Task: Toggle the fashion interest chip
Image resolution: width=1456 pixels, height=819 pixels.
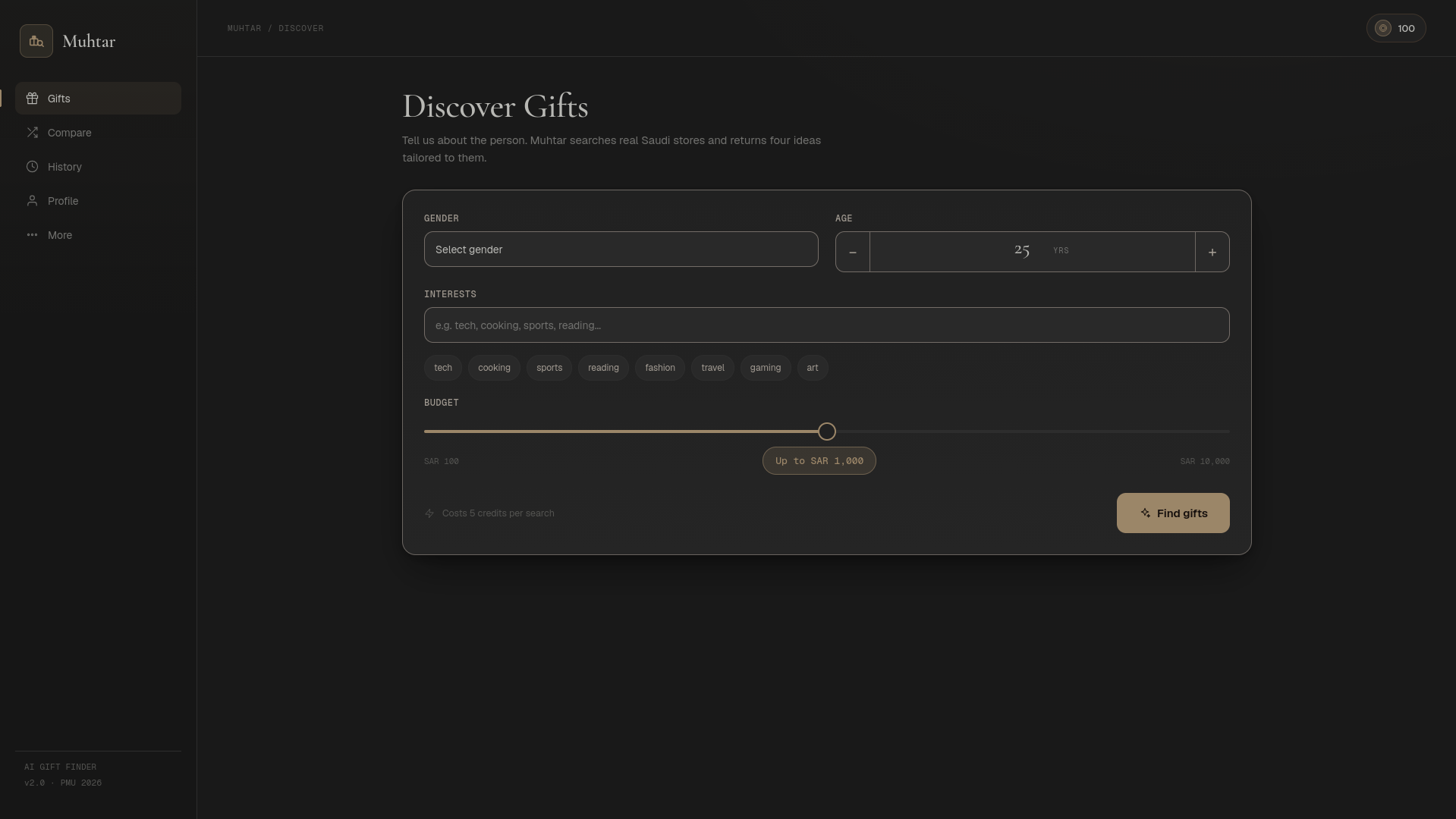Action: tap(660, 368)
